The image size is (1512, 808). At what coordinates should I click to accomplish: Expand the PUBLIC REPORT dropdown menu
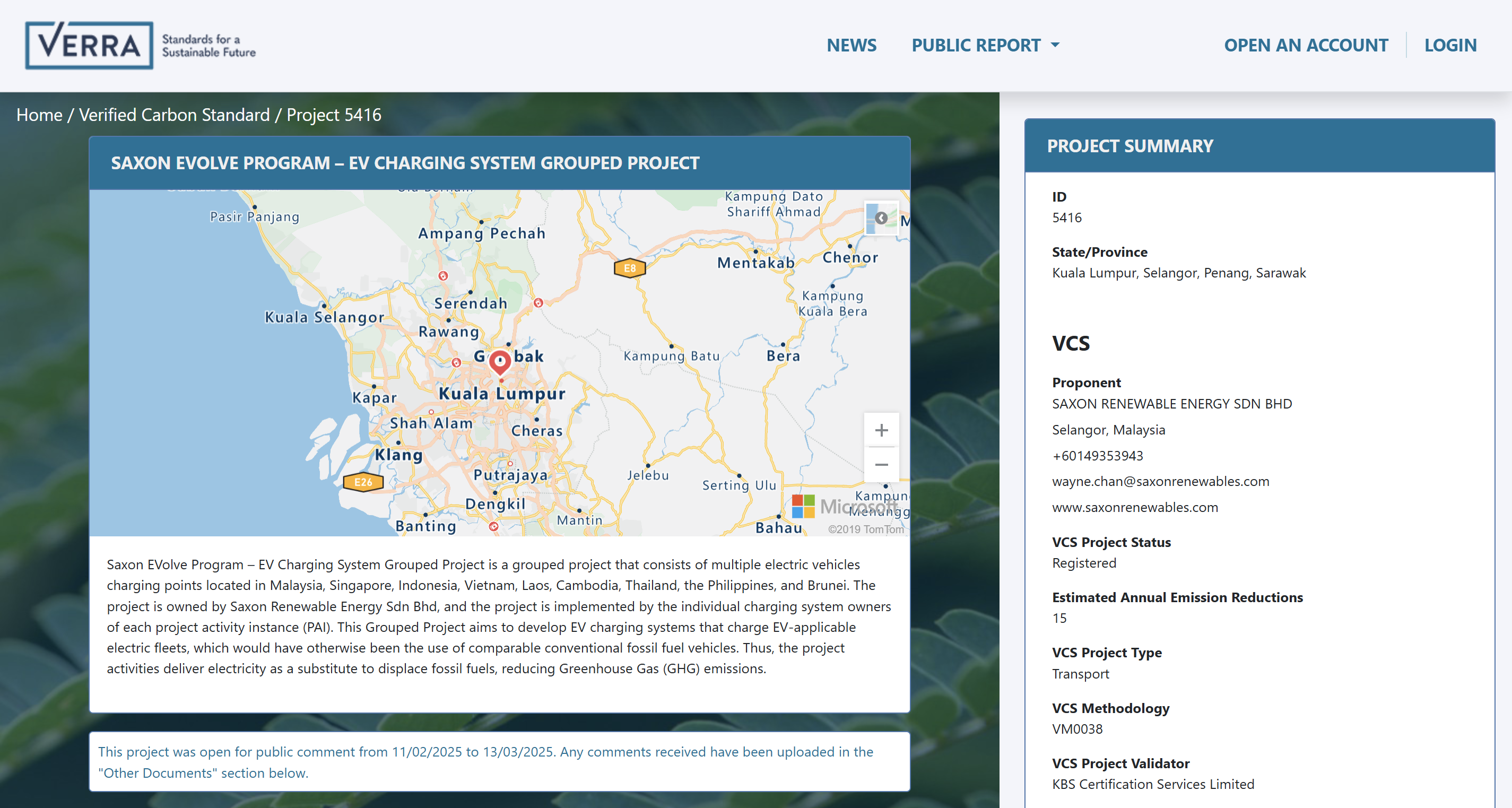986,45
